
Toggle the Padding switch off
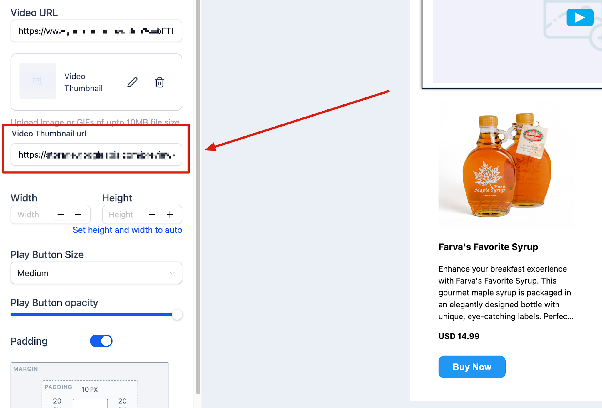point(101,341)
